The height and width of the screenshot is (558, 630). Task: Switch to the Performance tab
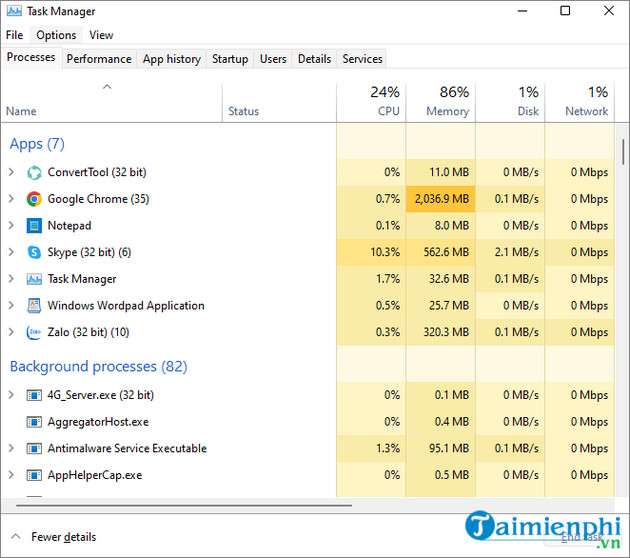pos(99,59)
